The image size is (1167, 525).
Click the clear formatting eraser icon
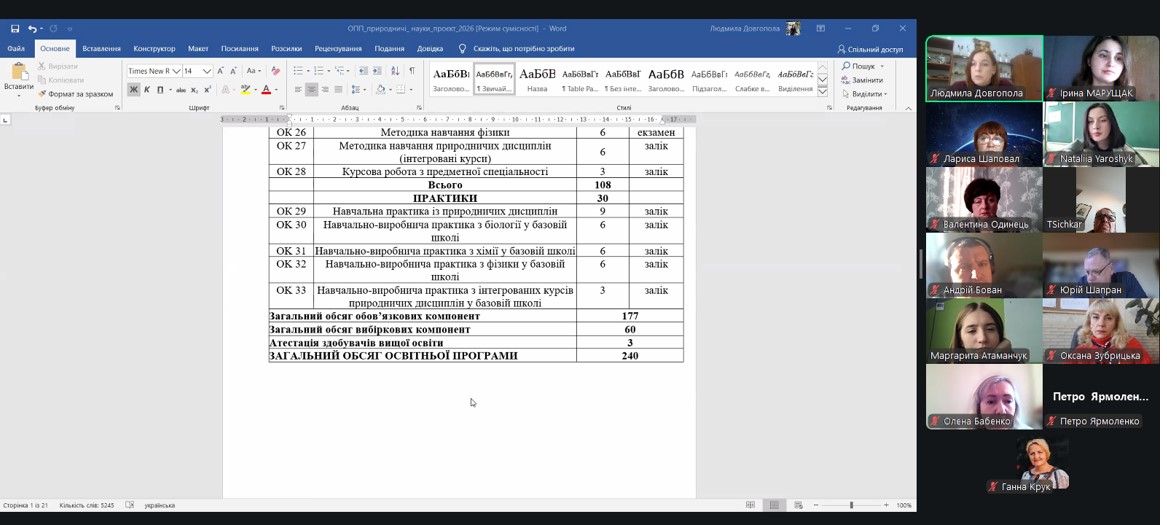(276, 71)
